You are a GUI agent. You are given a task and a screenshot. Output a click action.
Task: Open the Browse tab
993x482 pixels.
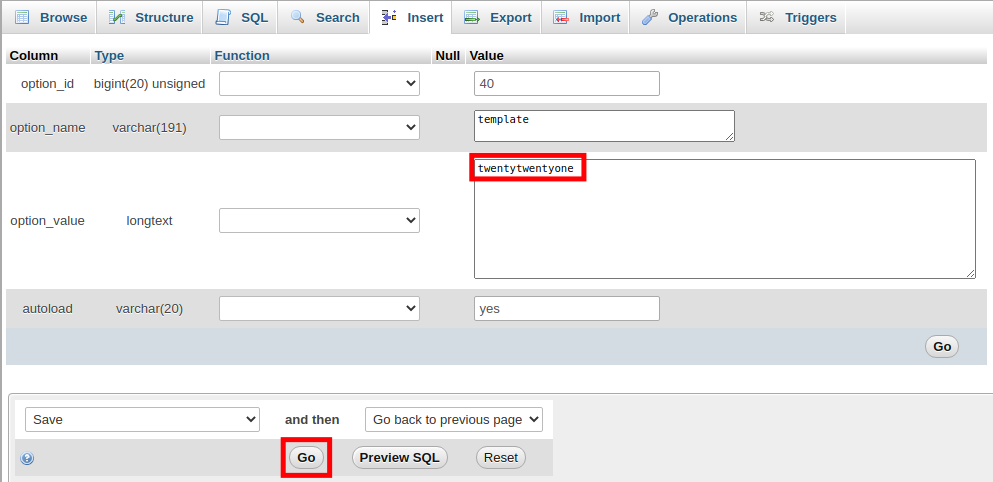49,18
